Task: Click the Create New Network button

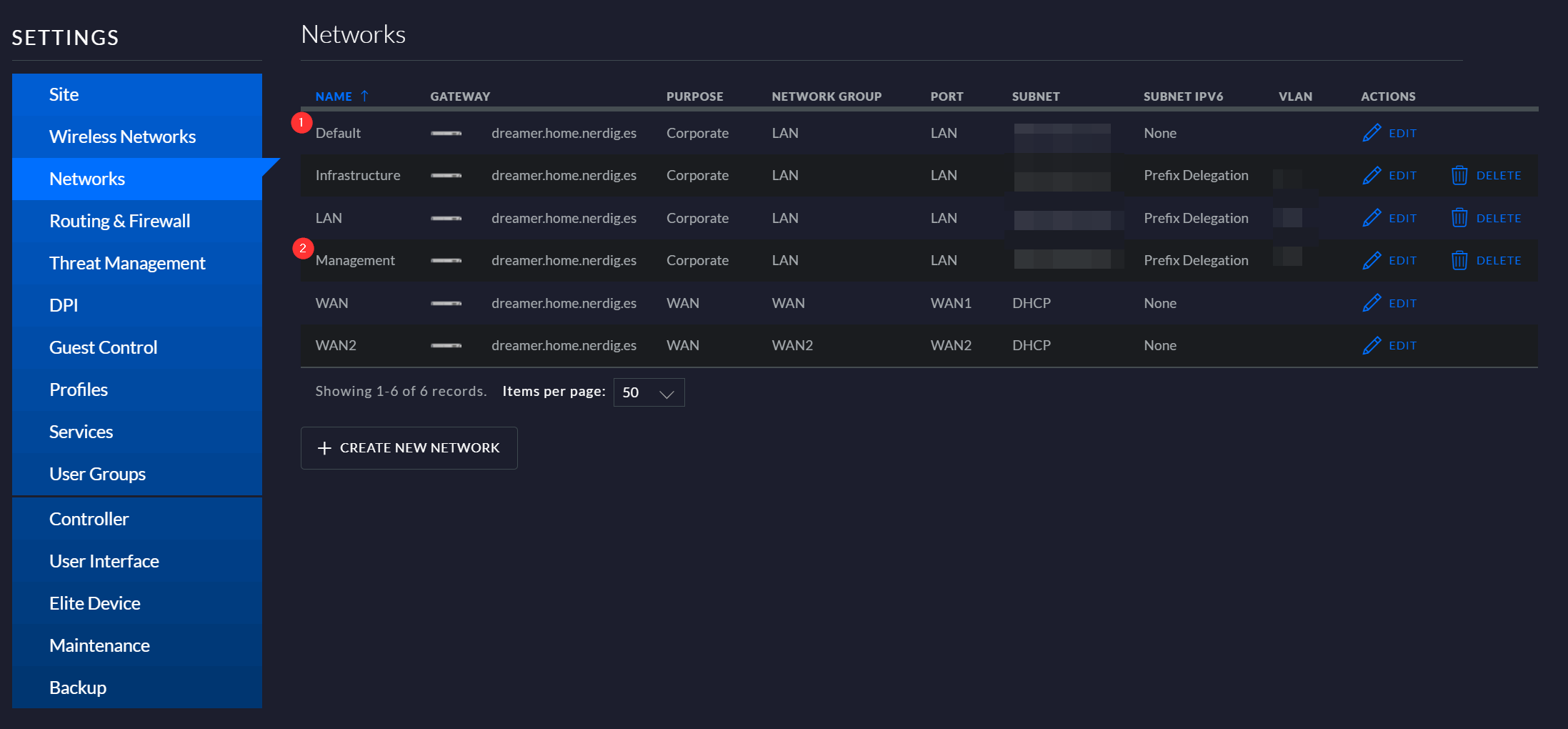Action: (409, 448)
